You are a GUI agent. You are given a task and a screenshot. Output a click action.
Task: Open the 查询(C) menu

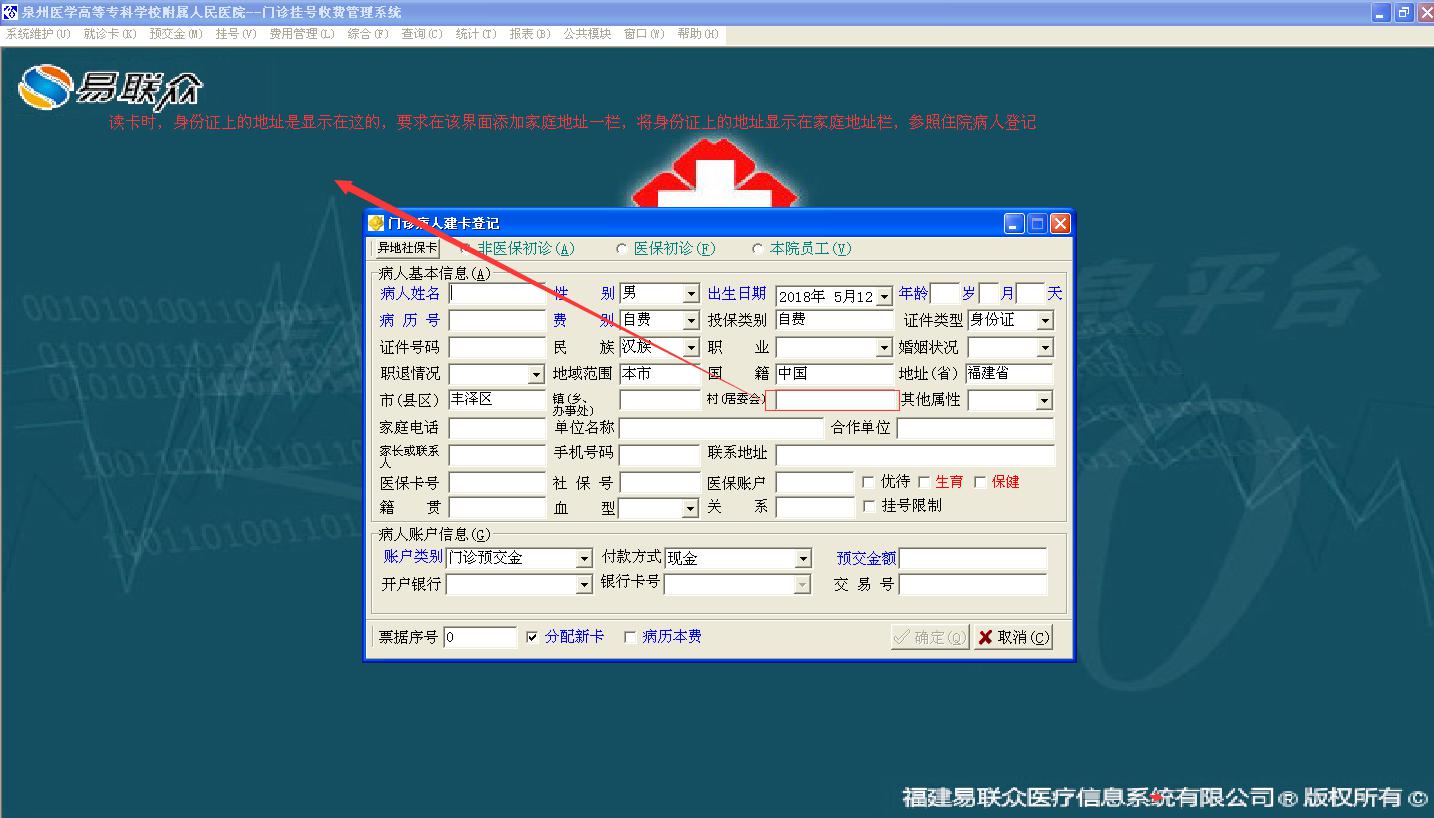422,34
